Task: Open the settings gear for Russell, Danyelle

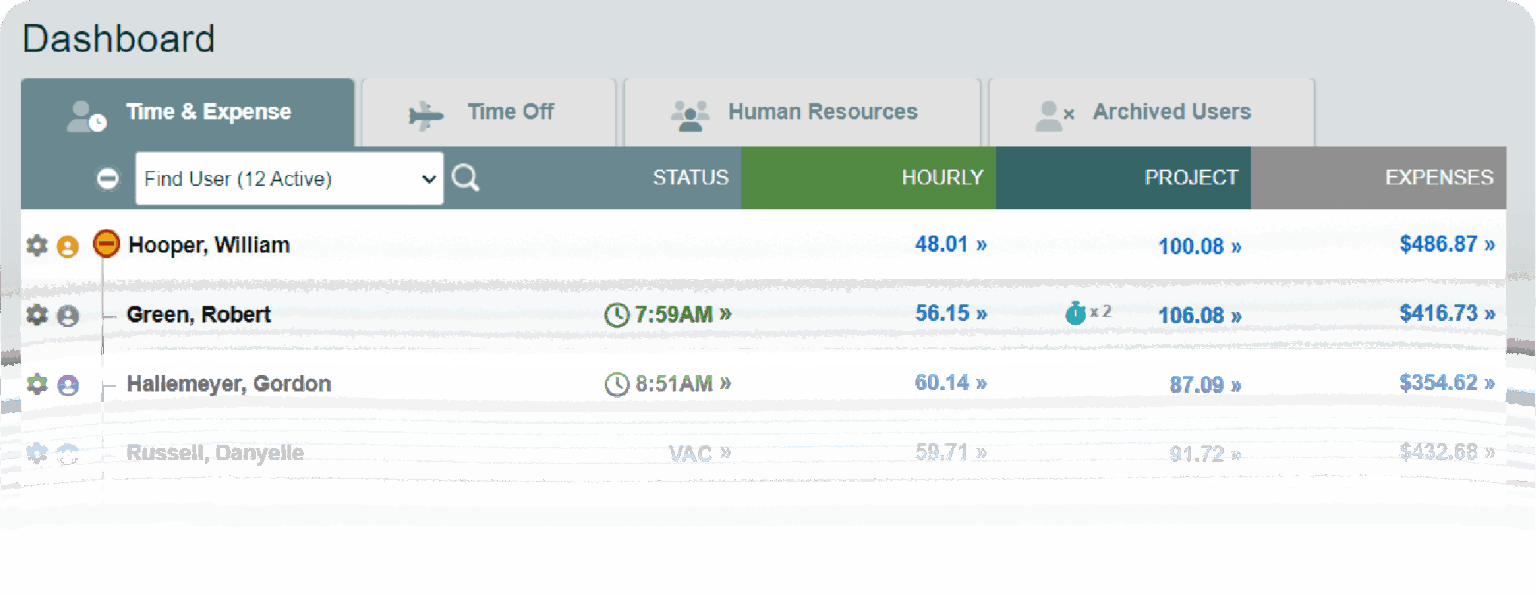Action: [36, 452]
